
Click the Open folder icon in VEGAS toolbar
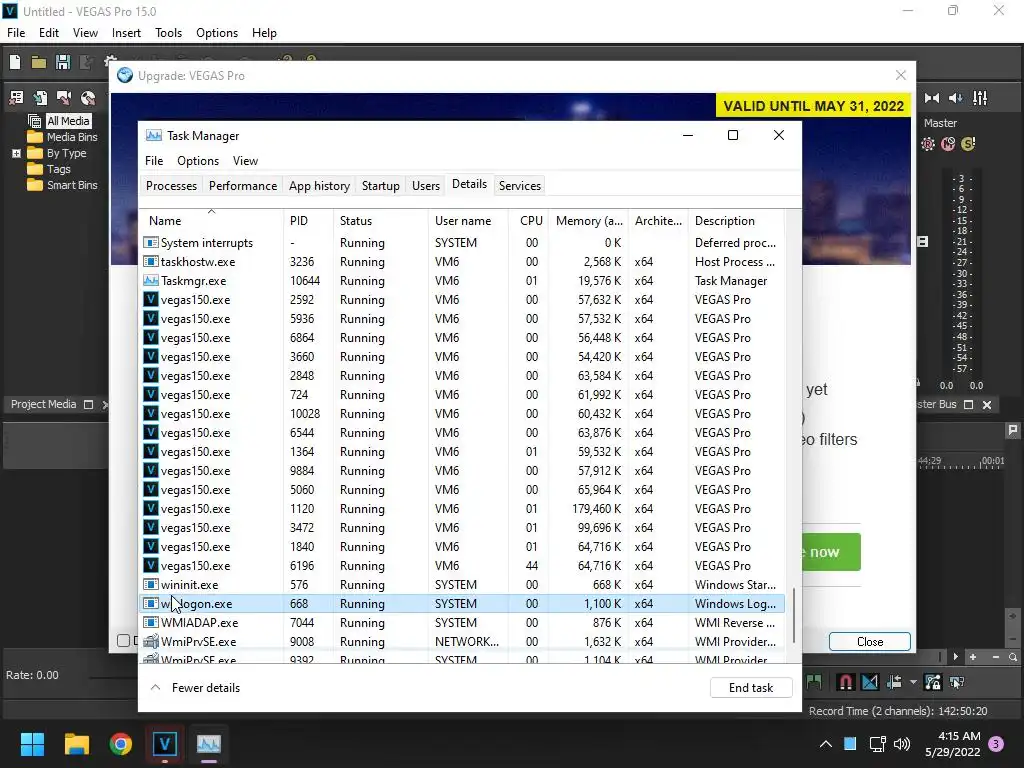[x=39, y=62]
